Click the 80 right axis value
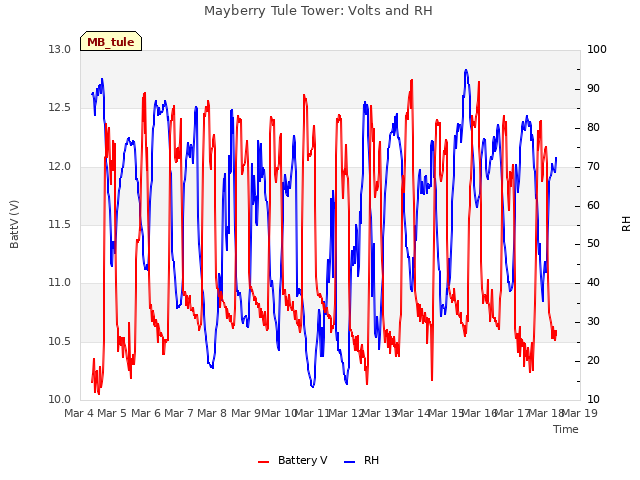 tap(593, 128)
